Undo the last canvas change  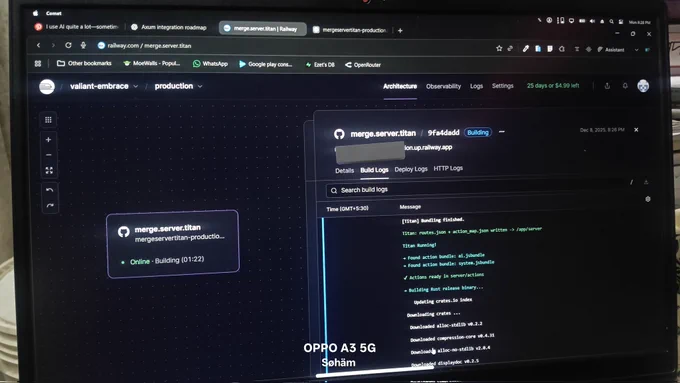[x=49, y=190]
